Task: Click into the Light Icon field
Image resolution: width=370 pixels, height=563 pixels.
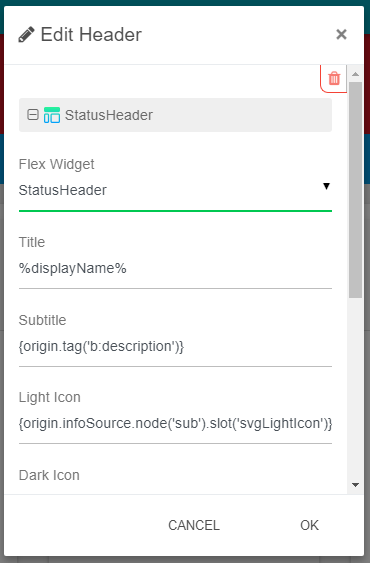Action: tap(175, 424)
